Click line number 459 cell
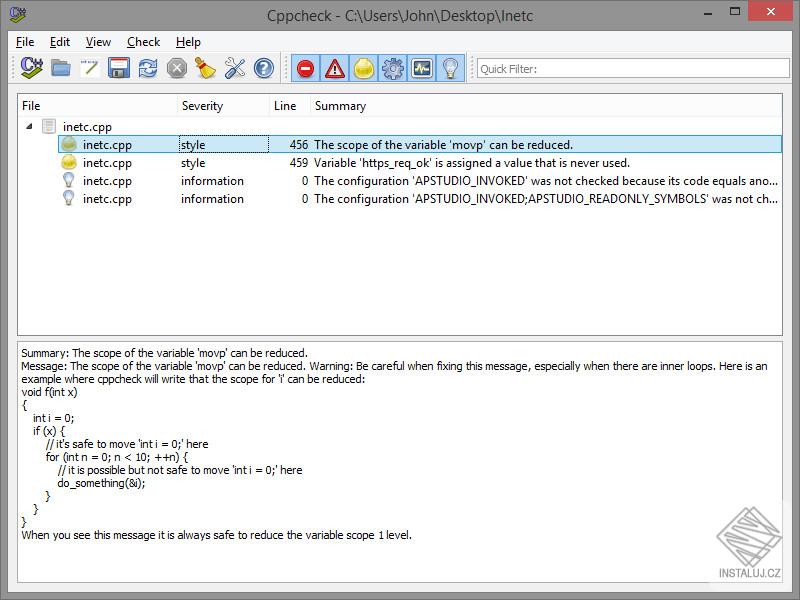The height and width of the screenshot is (600, 800). pyautogui.click(x=298, y=163)
